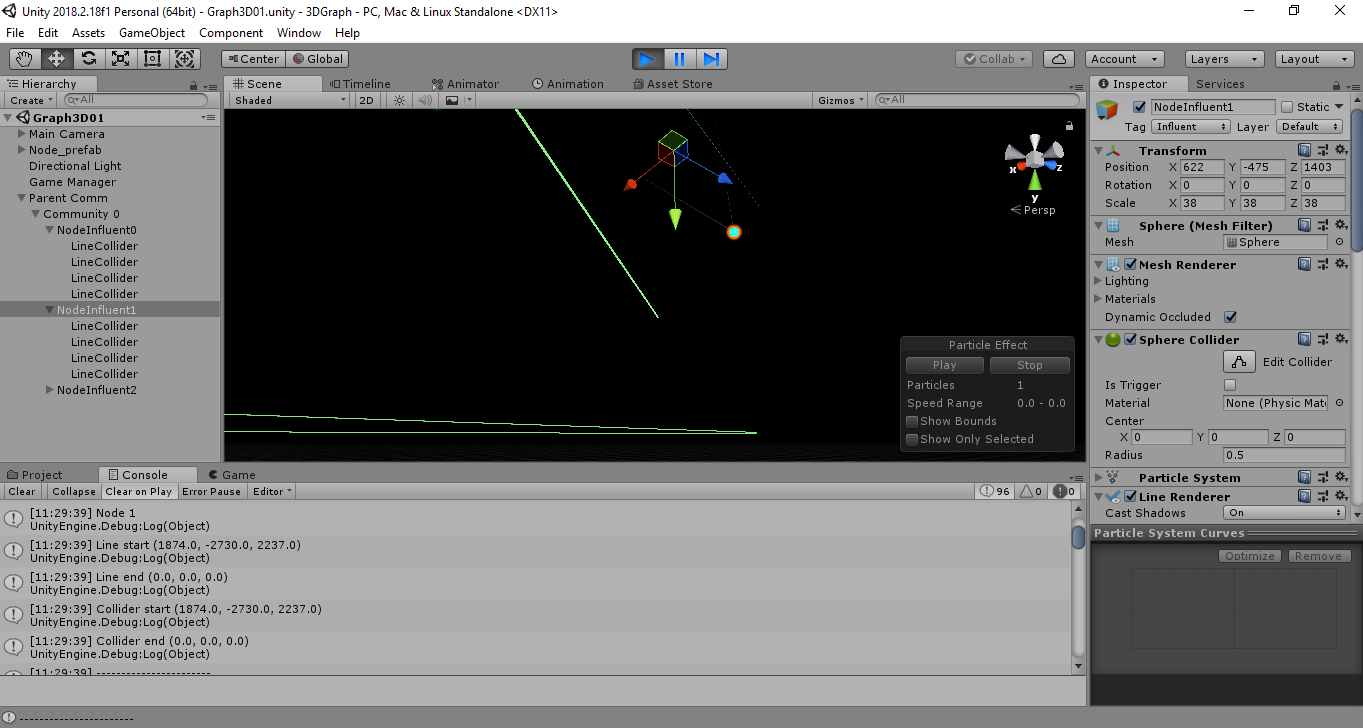
Task: Expand the Lighting section
Action: coord(1099,281)
